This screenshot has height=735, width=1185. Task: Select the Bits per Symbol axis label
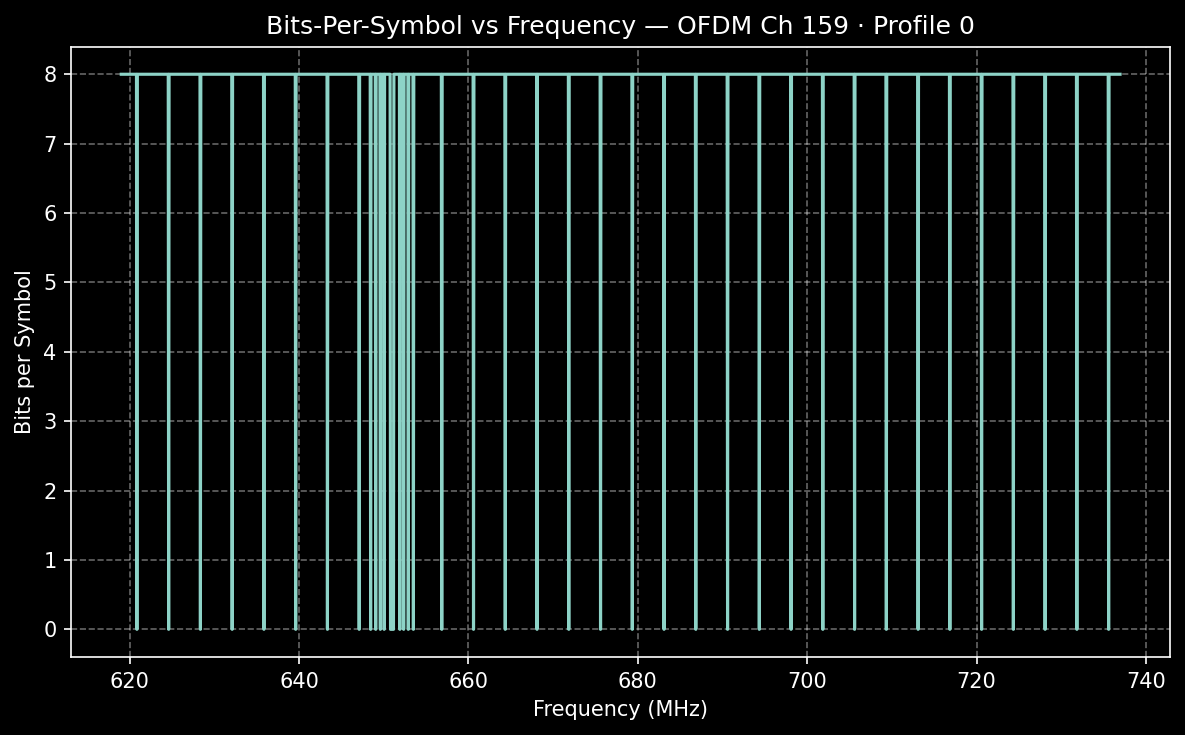coord(20,350)
